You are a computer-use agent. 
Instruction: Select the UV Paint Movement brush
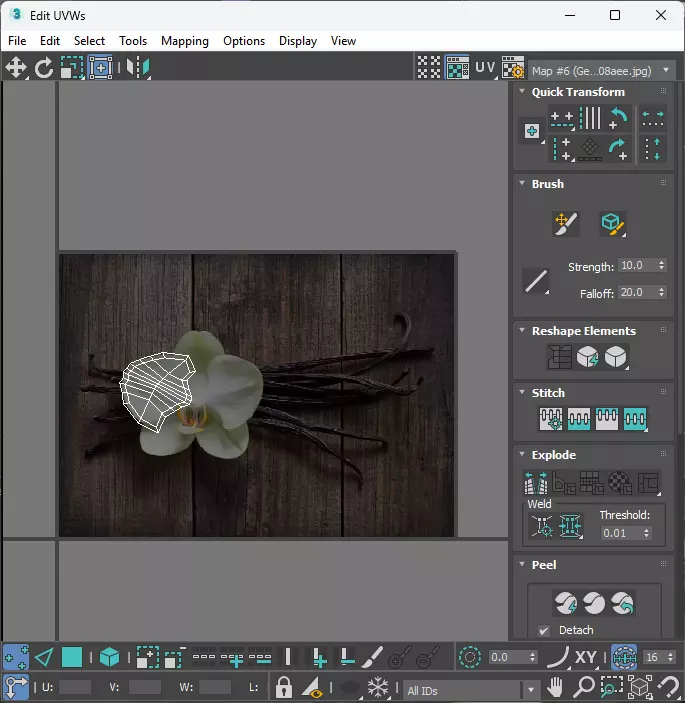566,224
